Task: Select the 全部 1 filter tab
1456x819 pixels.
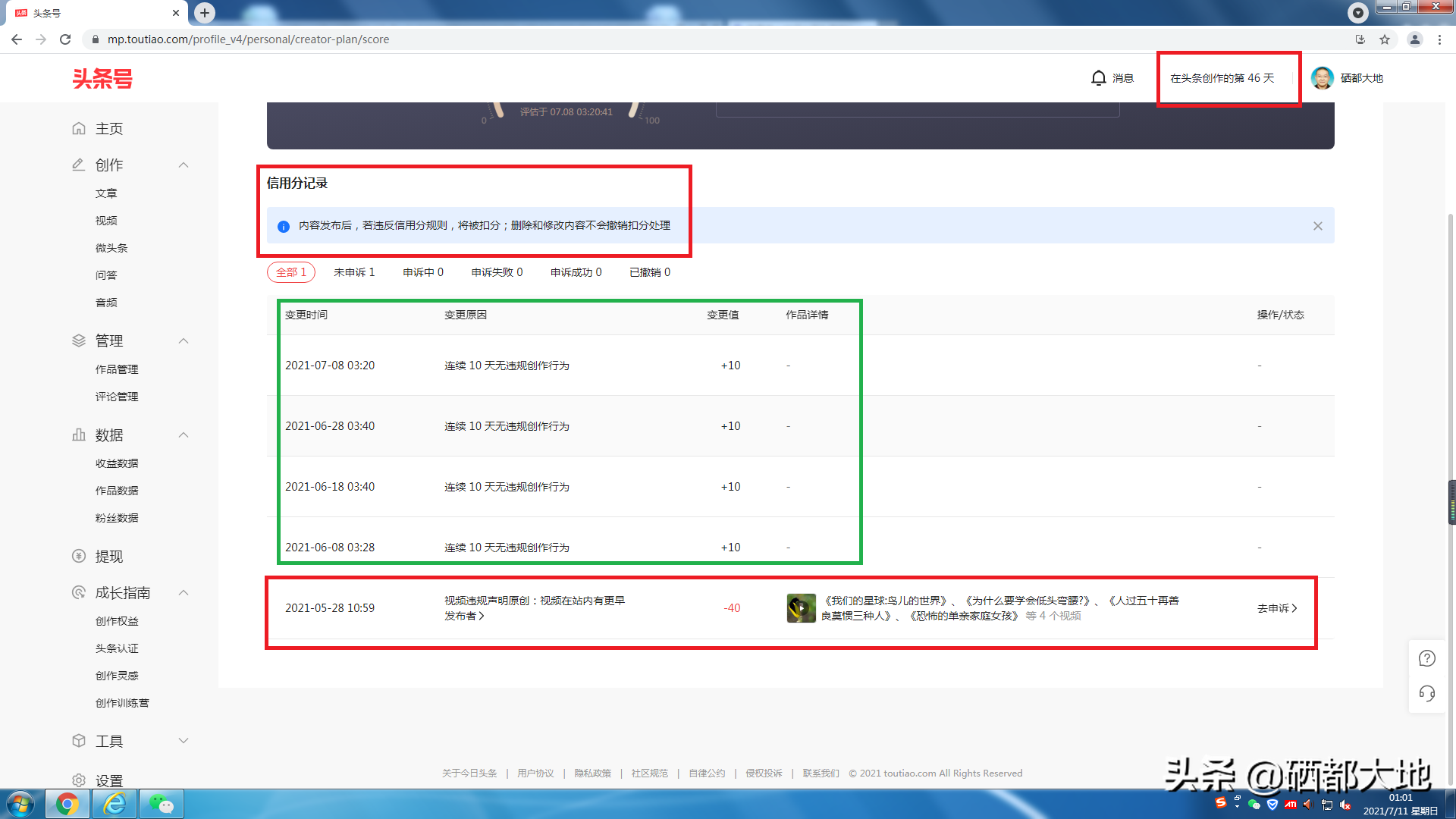Action: coord(291,272)
